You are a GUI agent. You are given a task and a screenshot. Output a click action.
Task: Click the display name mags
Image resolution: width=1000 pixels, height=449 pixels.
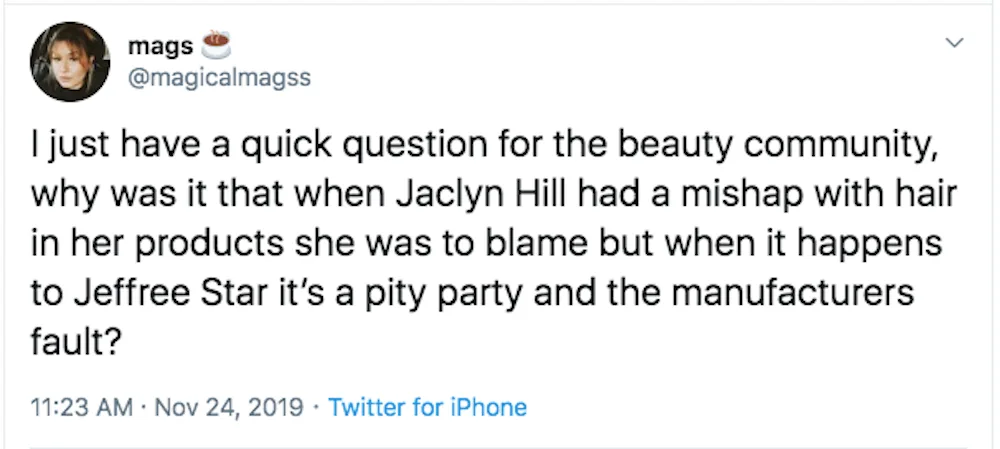[161, 46]
